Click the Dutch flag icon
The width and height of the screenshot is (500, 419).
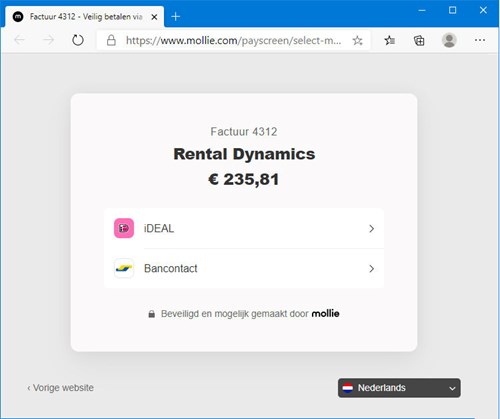348,388
